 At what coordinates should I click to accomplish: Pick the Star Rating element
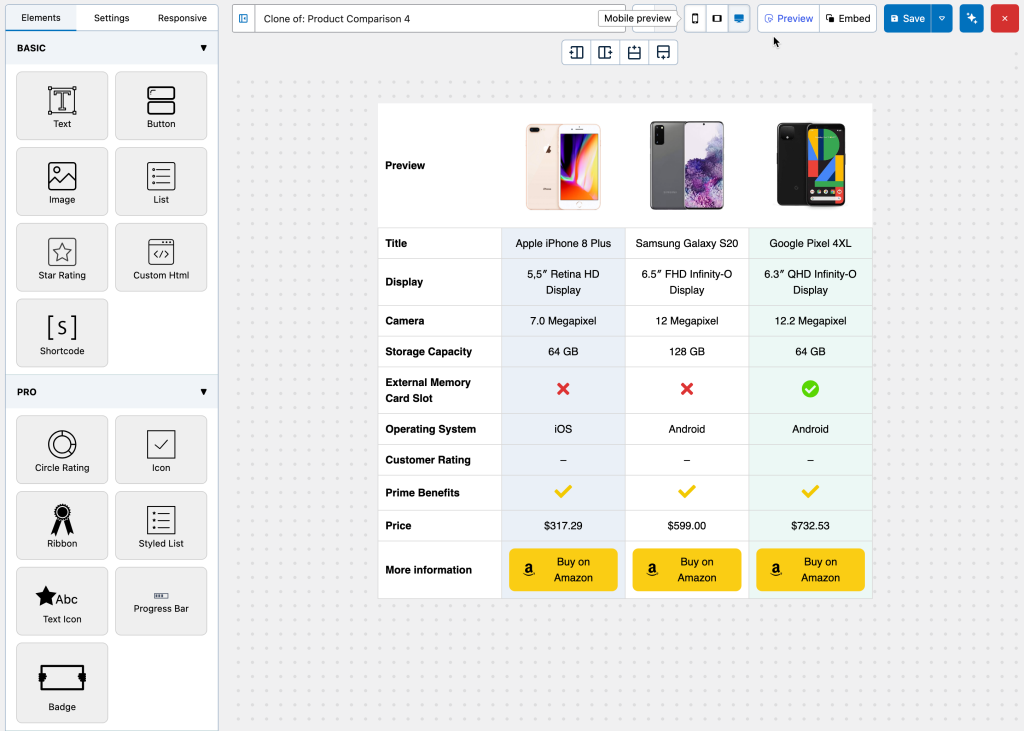[62, 257]
